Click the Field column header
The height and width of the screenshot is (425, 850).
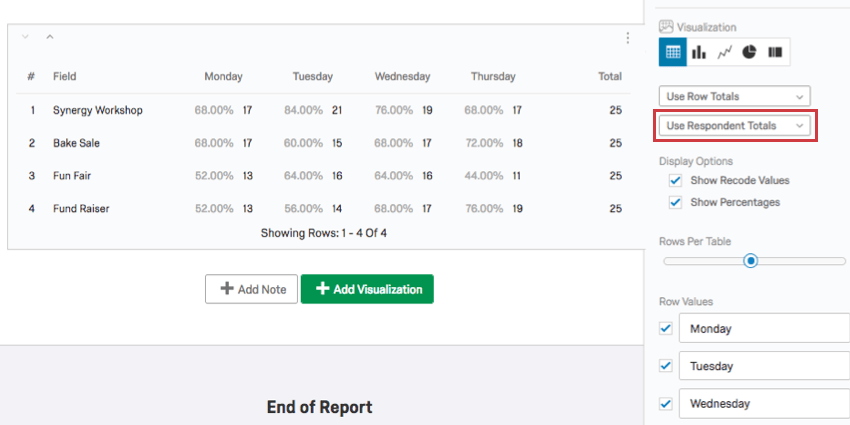click(x=65, y=76)
